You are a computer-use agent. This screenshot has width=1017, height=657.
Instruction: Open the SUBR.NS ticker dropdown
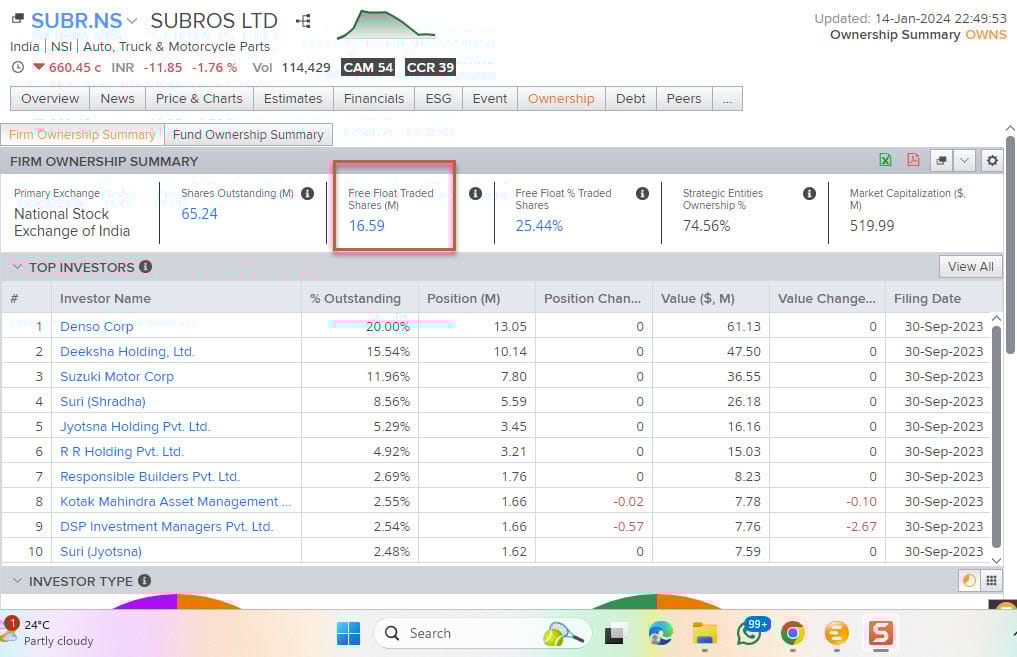(132, 21)
